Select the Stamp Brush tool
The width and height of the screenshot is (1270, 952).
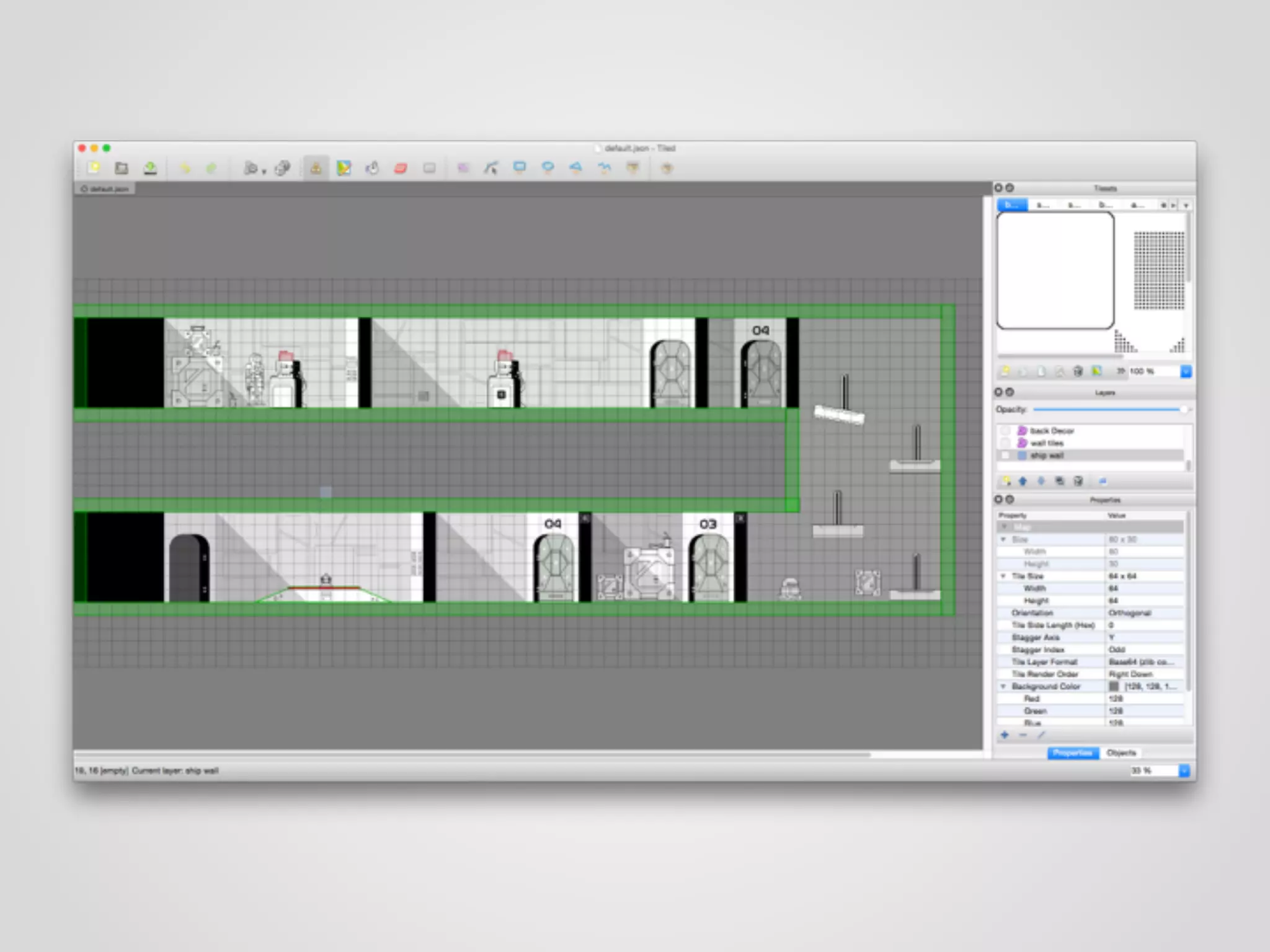pyautogui.click(x=316, y=168)
